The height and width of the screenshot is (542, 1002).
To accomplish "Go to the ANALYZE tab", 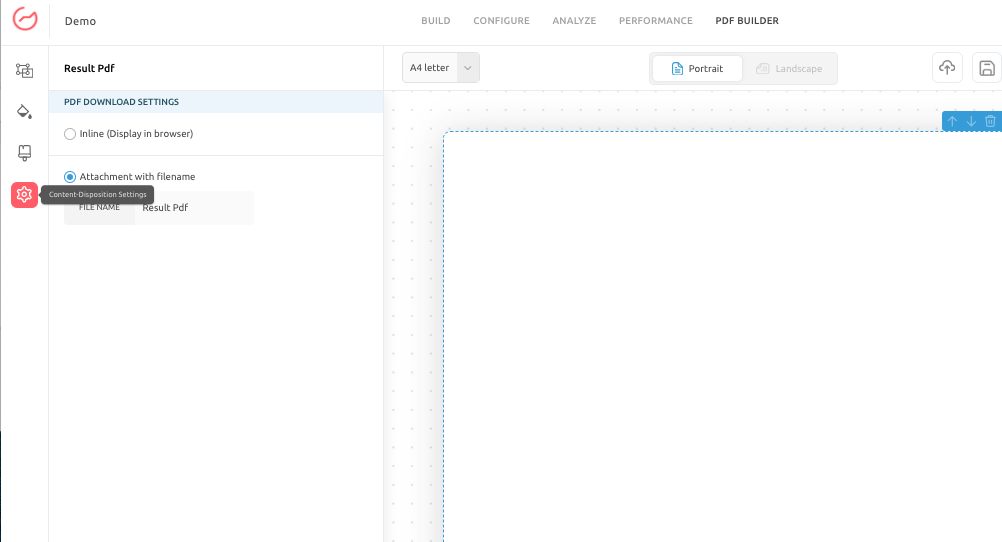I will (574, 20).
